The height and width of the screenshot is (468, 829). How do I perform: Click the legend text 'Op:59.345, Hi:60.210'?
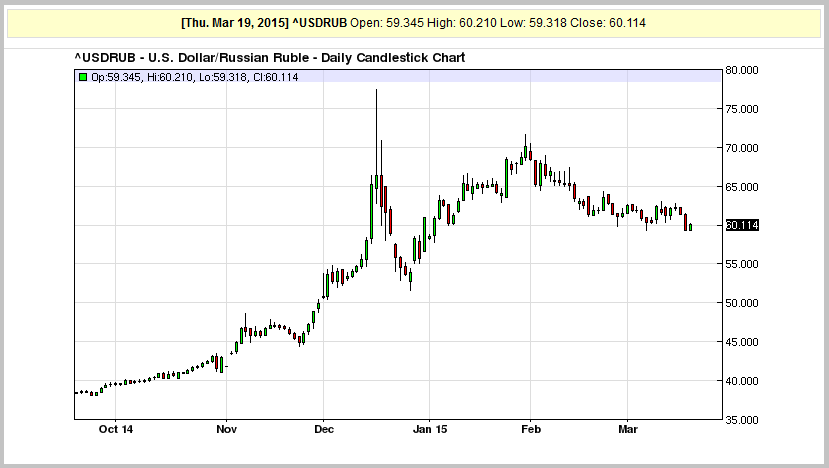coord(142,77)
